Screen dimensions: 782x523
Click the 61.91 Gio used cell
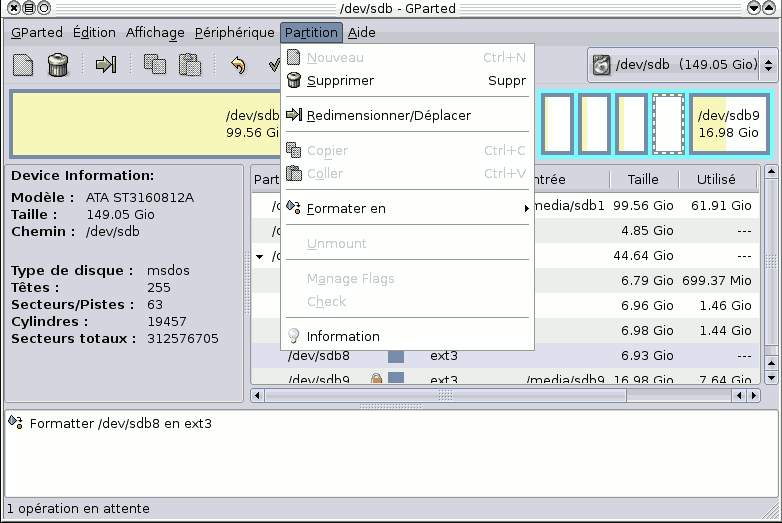[x=721, y=205]
